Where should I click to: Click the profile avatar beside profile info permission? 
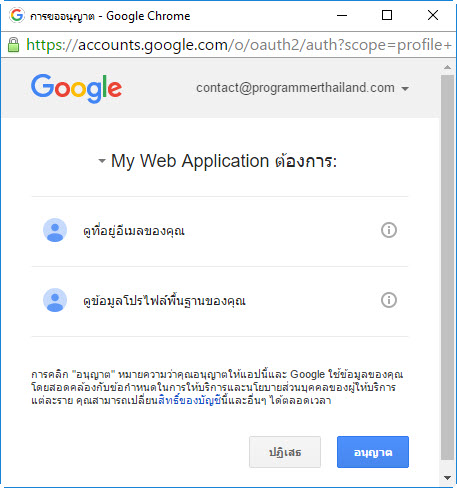[55, 300]
